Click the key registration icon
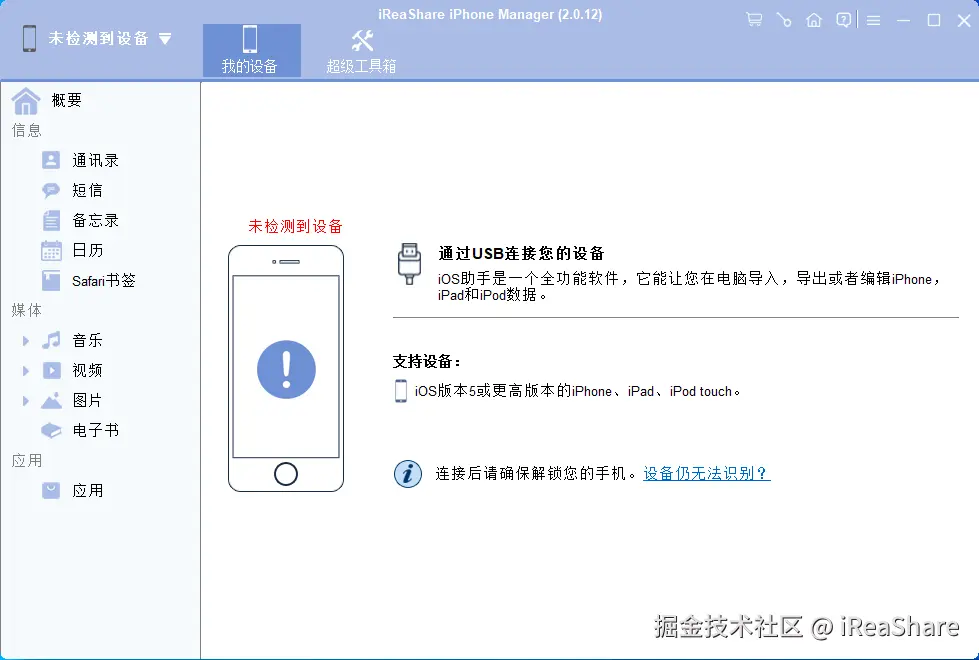Screen dimensions: 979x660 click(x=784, y=20)
